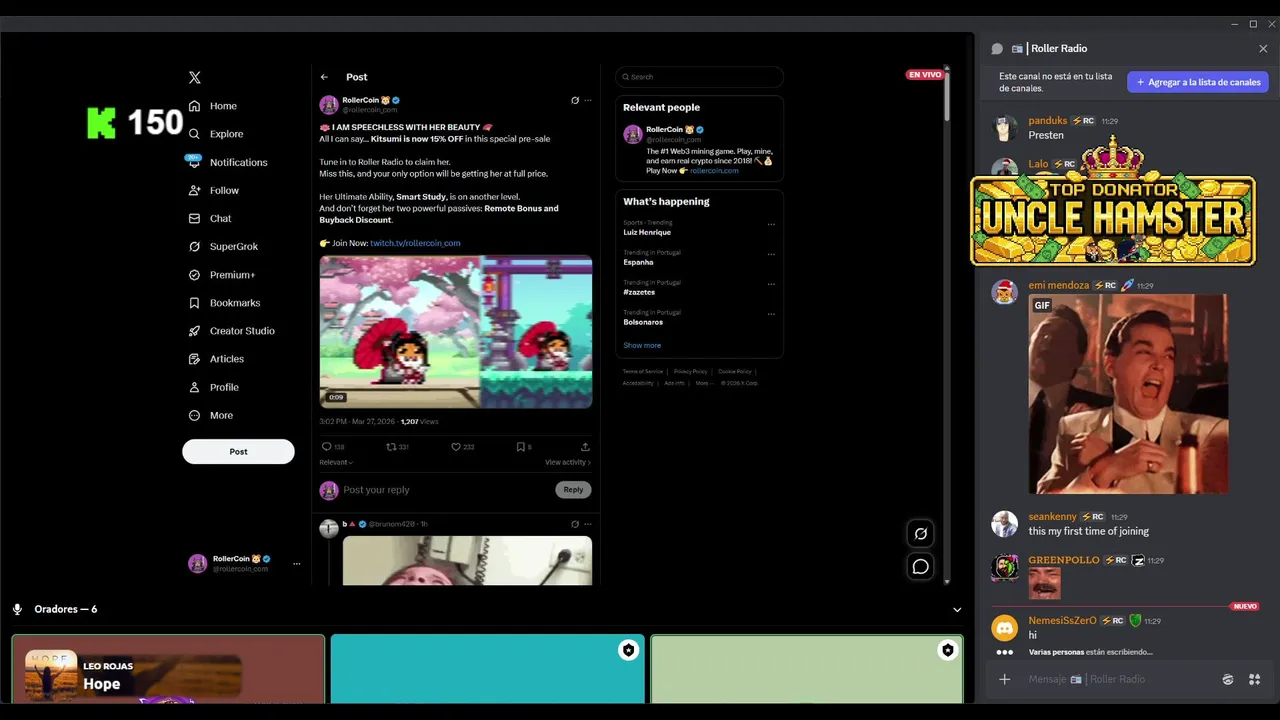1280x720 pixels.
Task: Open the emoji picker in chat
Action: coord(1228,680)
